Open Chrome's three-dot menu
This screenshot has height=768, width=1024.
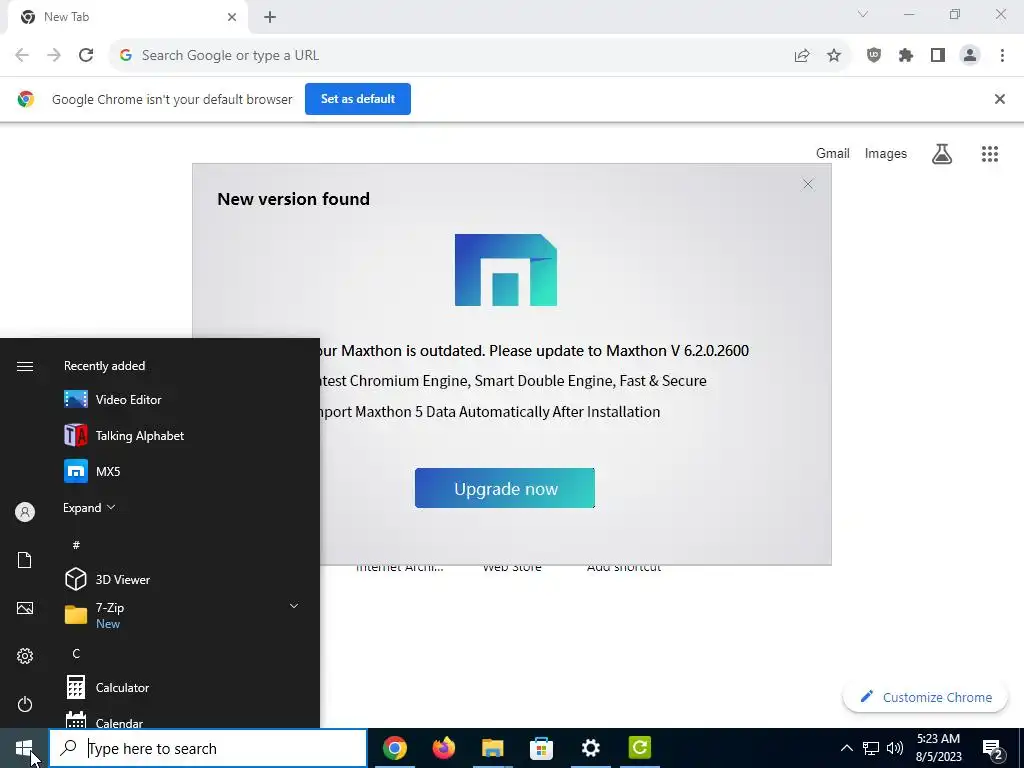pyautogui.click(x=1002, y=56)
